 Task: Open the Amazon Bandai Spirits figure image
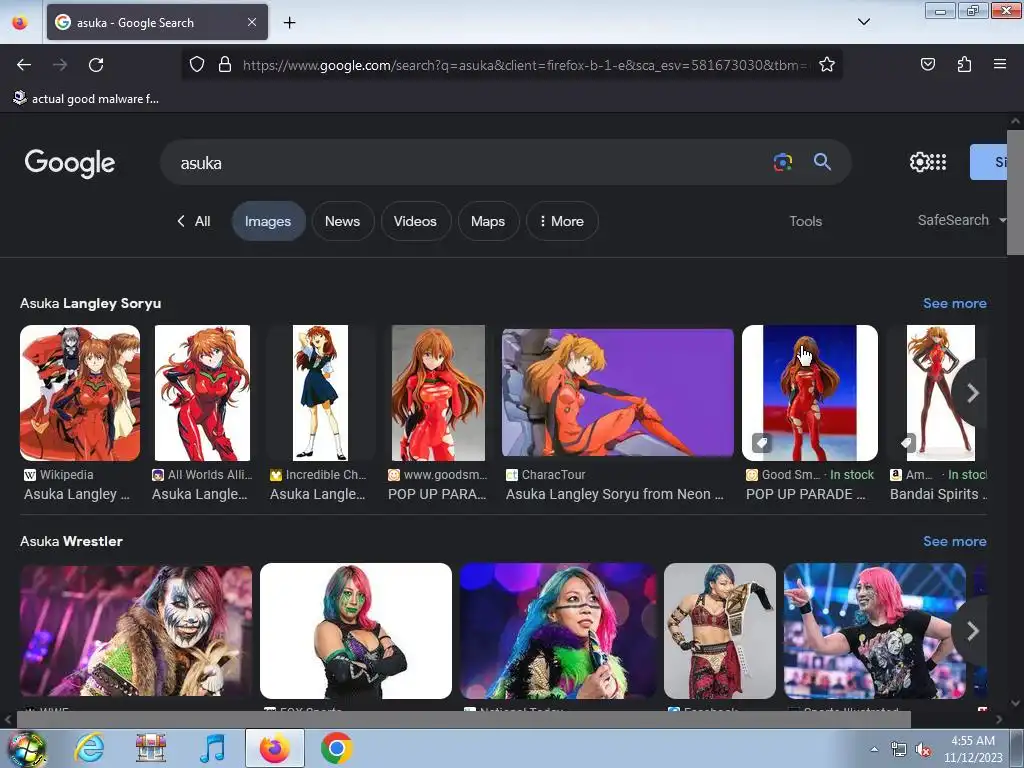[940, 393]
